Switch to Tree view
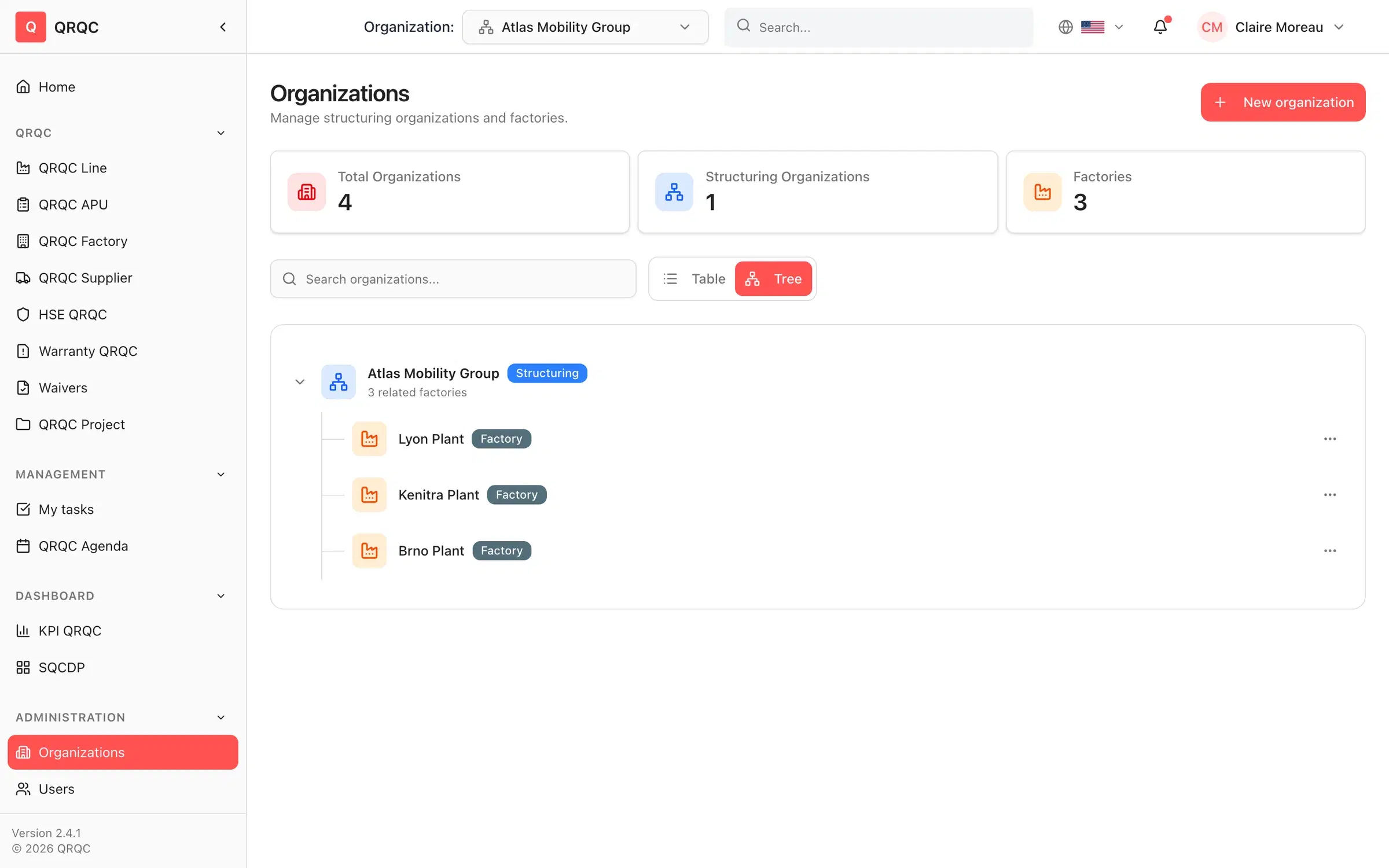Screen dimensions: 1389x868 coord(773,278)
